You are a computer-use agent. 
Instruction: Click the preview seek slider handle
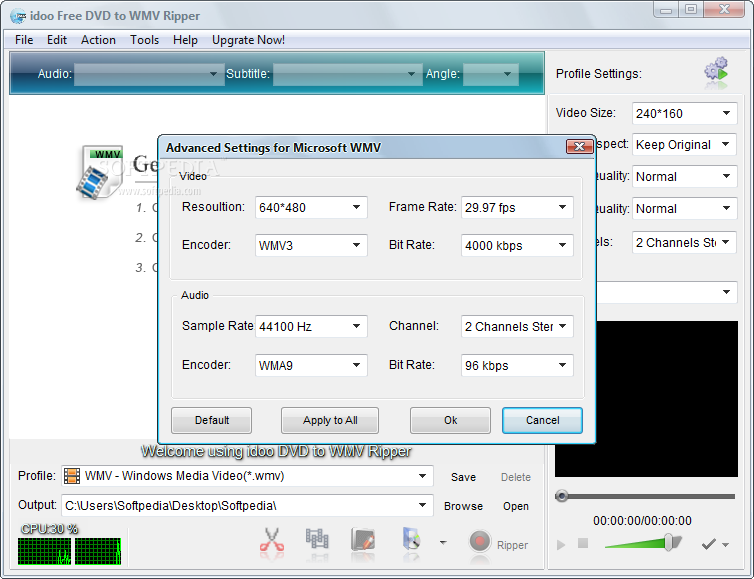click(x=561, y=496)
